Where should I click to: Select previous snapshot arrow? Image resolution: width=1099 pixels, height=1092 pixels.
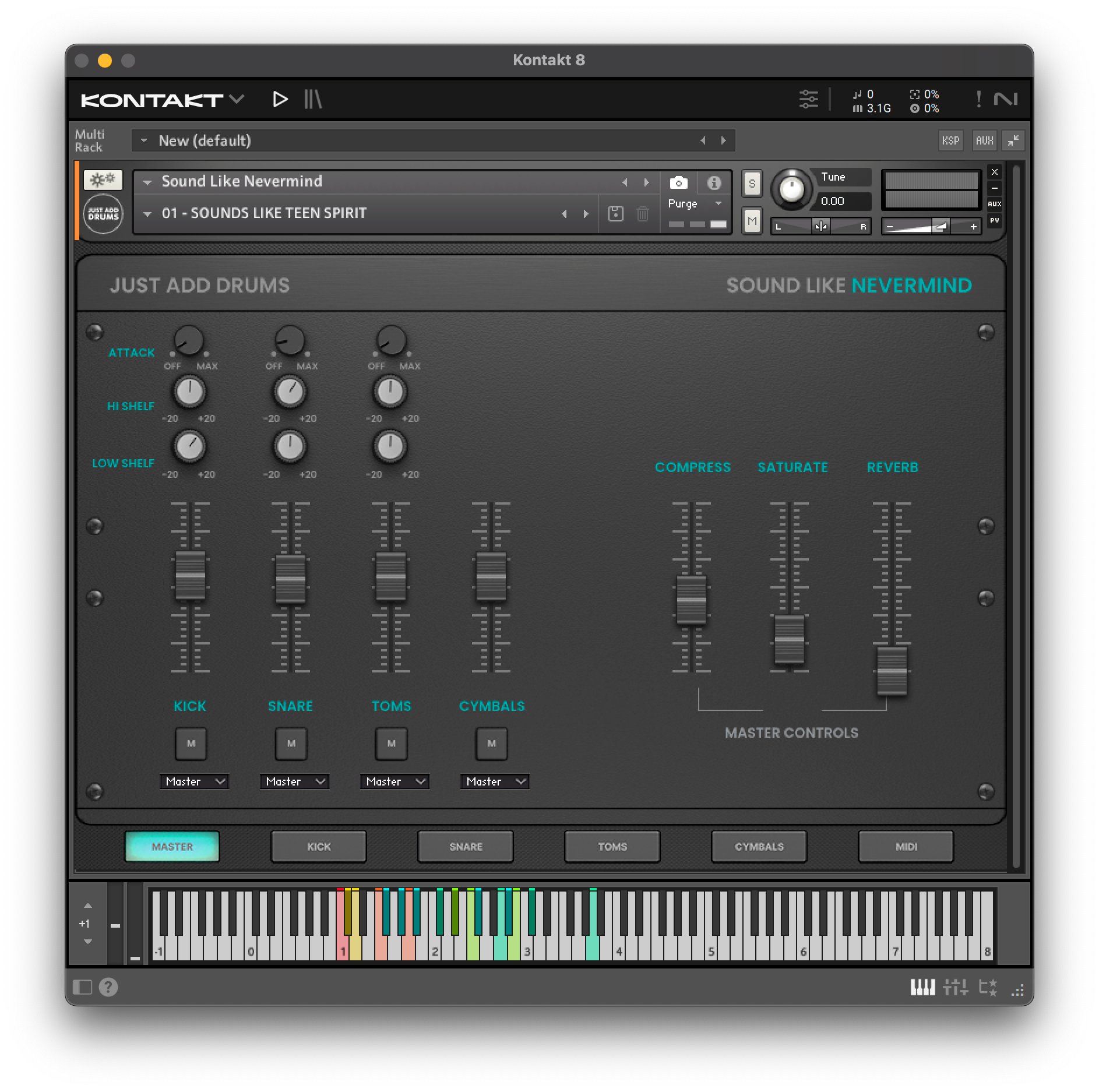(564, 214)
